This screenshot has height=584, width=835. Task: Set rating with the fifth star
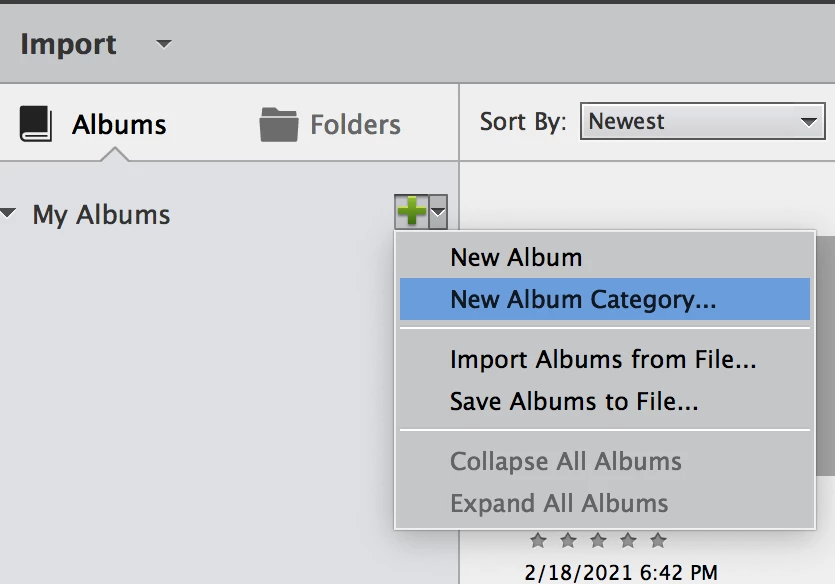coord(658,541)
